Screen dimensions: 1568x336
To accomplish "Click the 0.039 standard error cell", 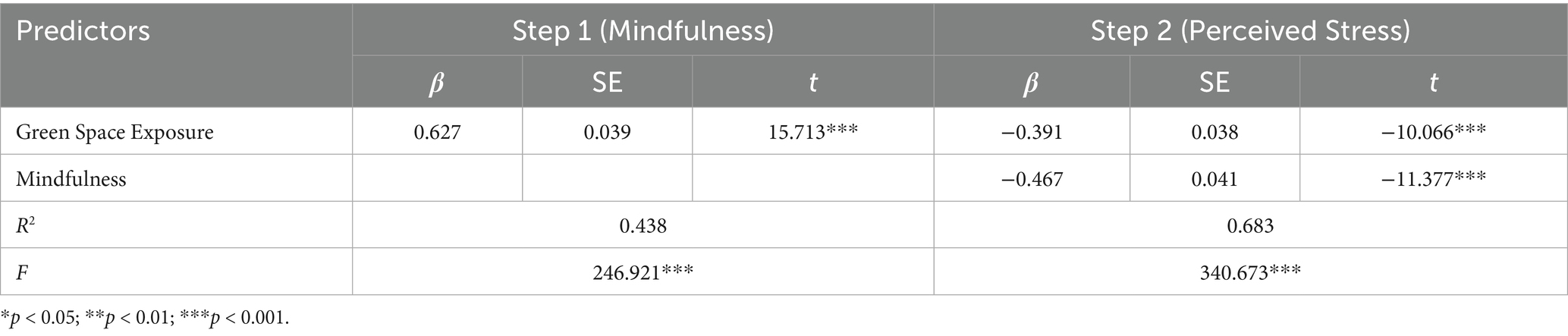I will point(607,132).
